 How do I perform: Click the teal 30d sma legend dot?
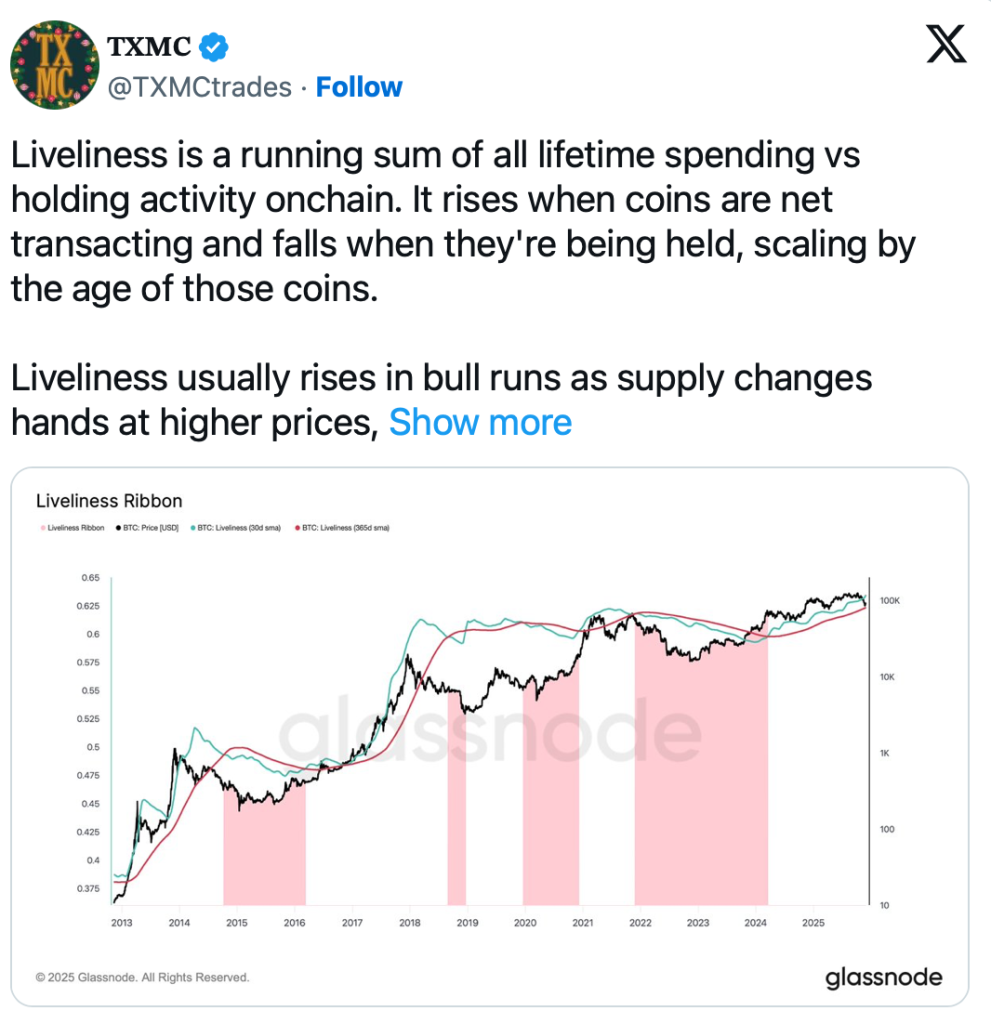191,526
